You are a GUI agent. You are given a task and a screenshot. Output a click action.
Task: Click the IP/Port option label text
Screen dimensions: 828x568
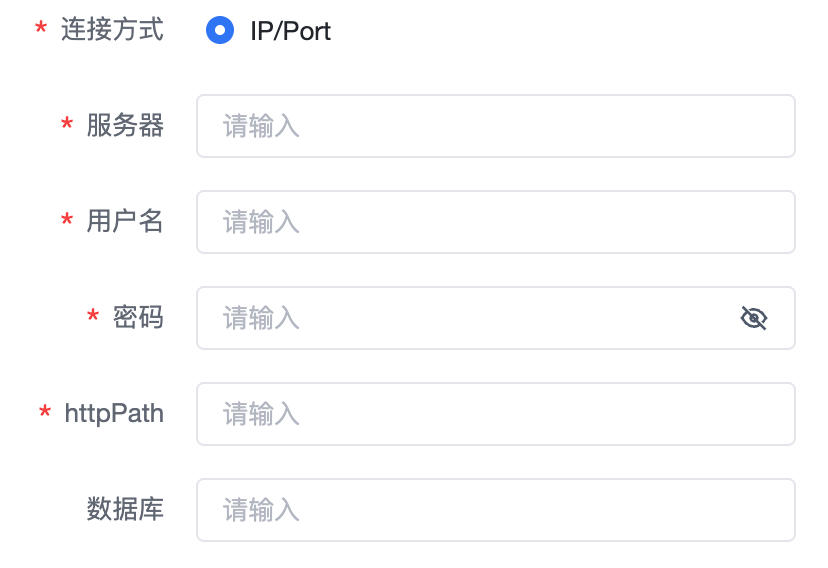290,31
